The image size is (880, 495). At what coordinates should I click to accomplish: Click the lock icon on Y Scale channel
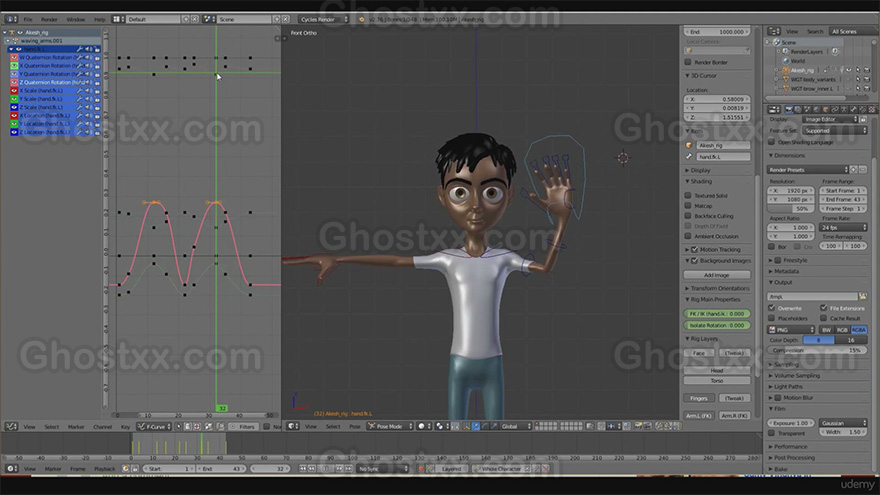point(97,99)
